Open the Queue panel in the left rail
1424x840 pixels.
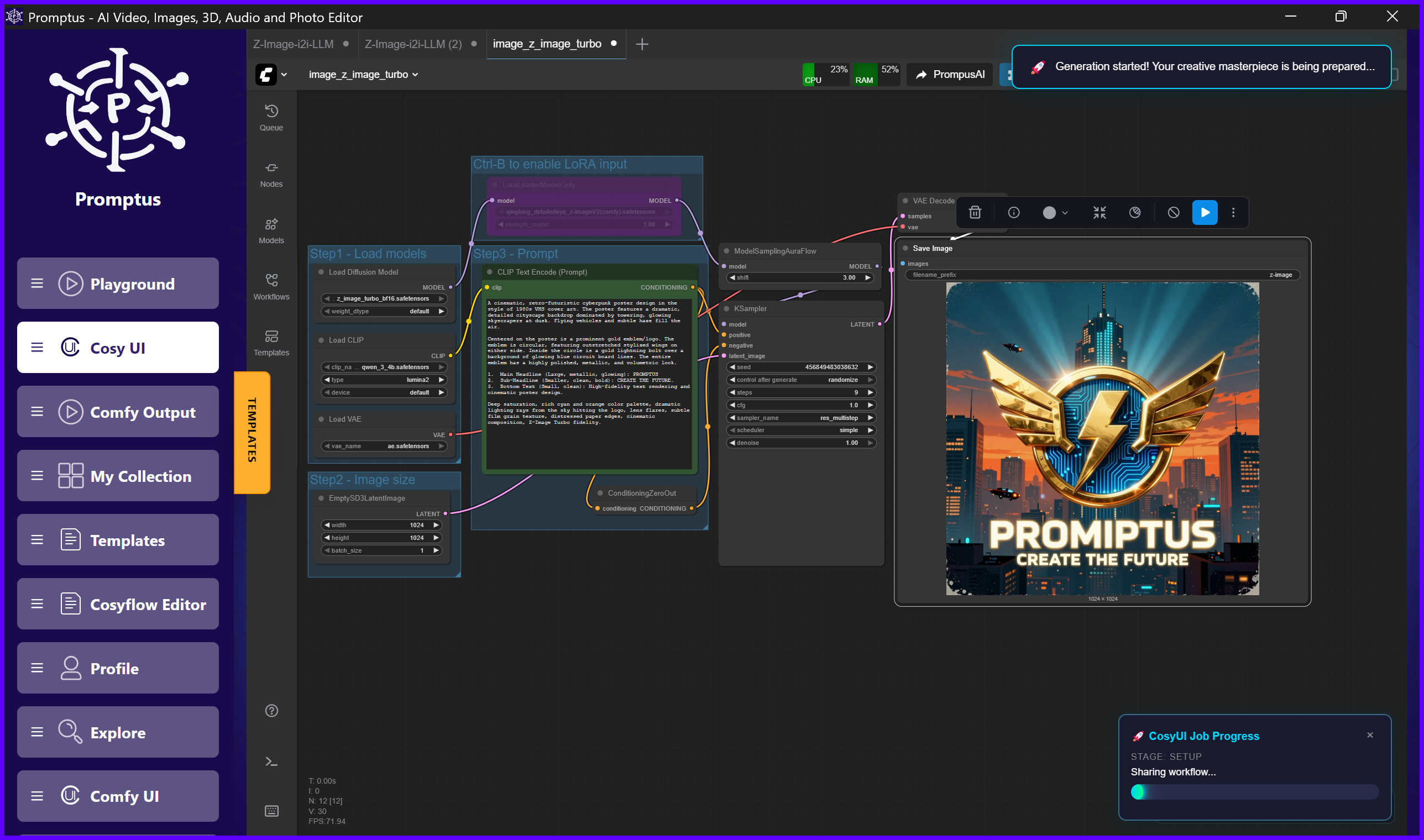point(271,116)
